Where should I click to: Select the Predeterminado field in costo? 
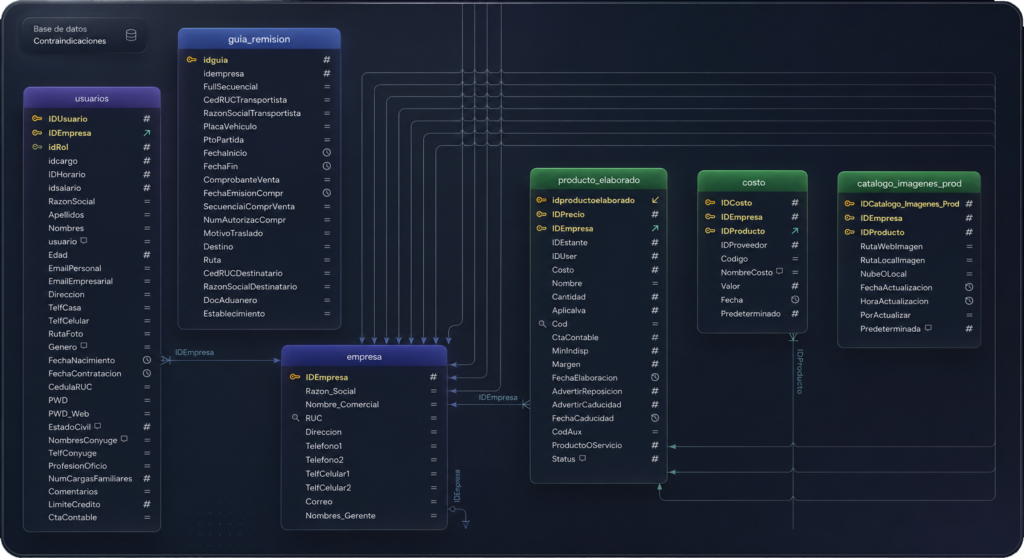tap(752, 314)
